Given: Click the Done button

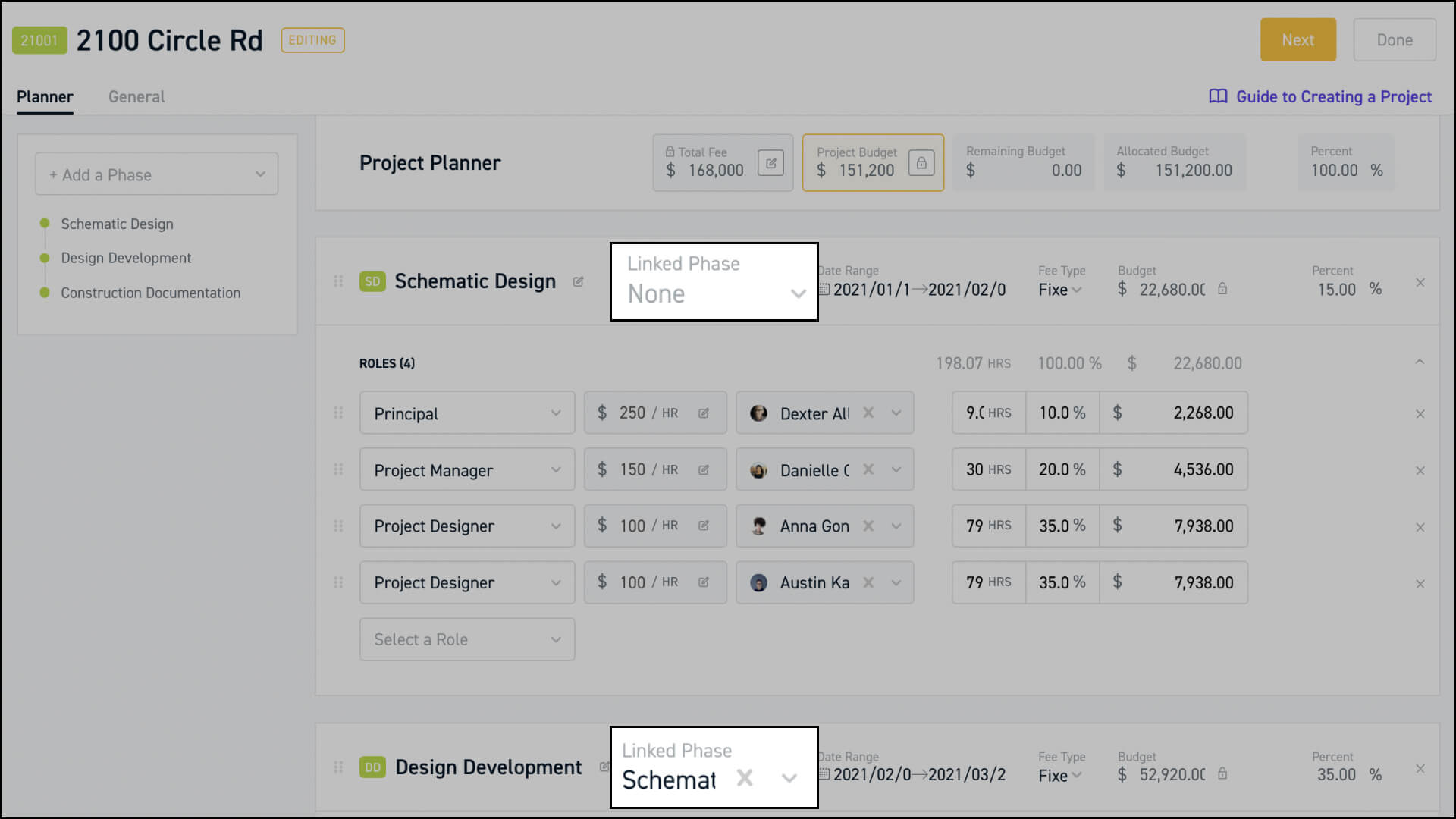Looking at the screenshot, I should (1394, 40).
